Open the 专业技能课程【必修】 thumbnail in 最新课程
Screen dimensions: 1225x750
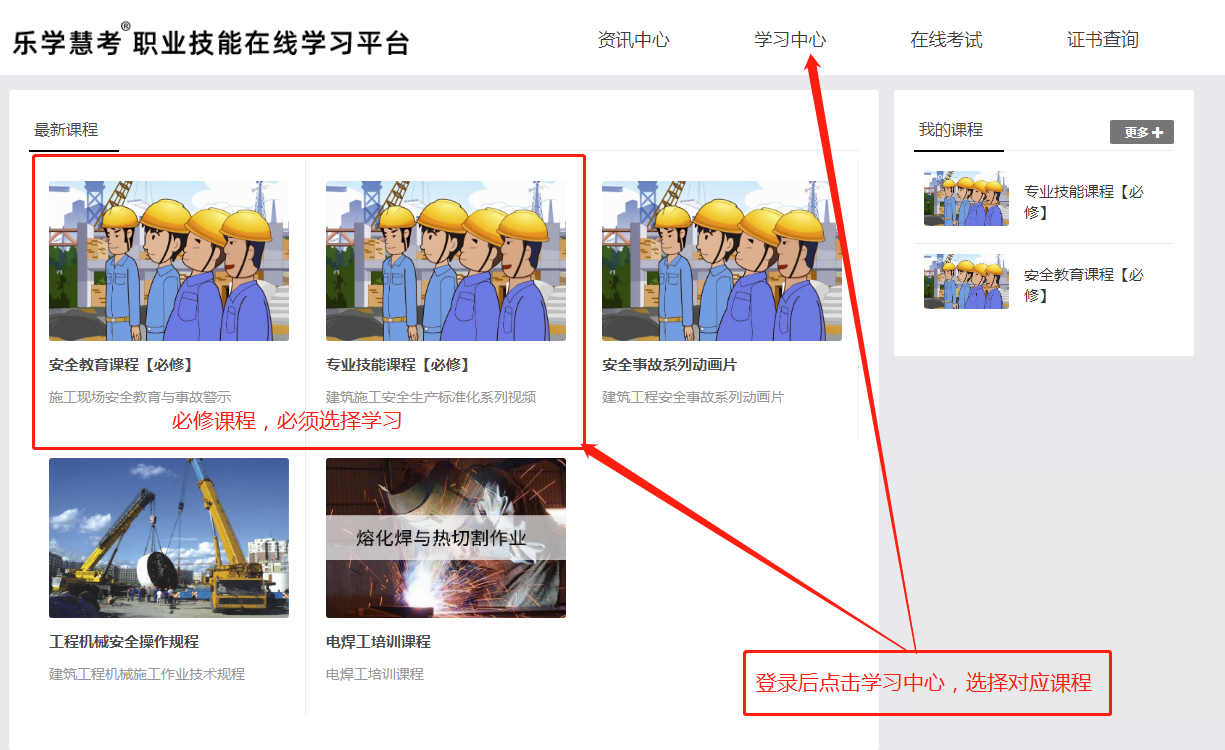pos(446,261)
